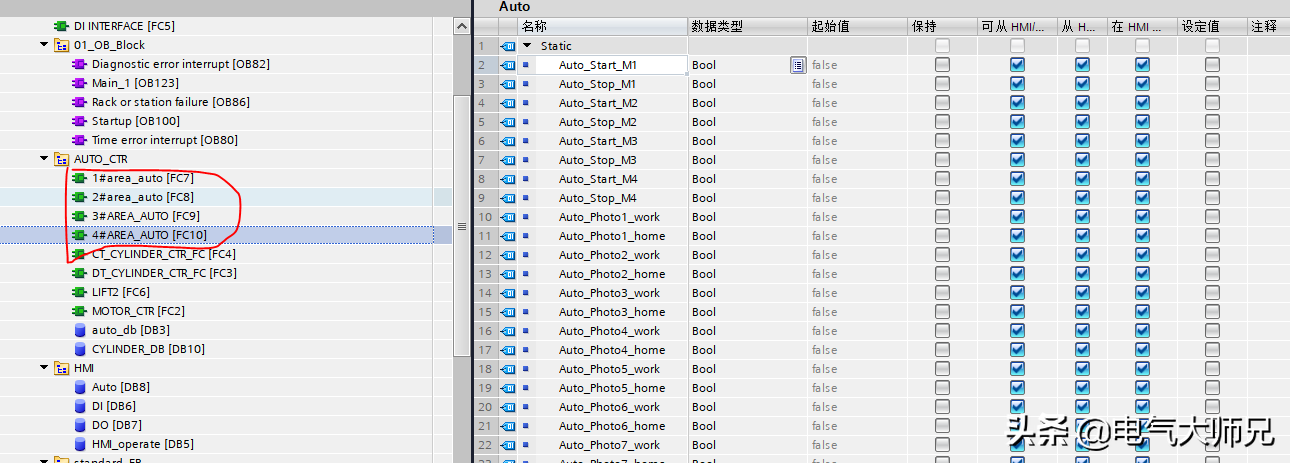The image size is (1290, 463).
Task: Select row number 18 header
Action: [x=485, y=369]
